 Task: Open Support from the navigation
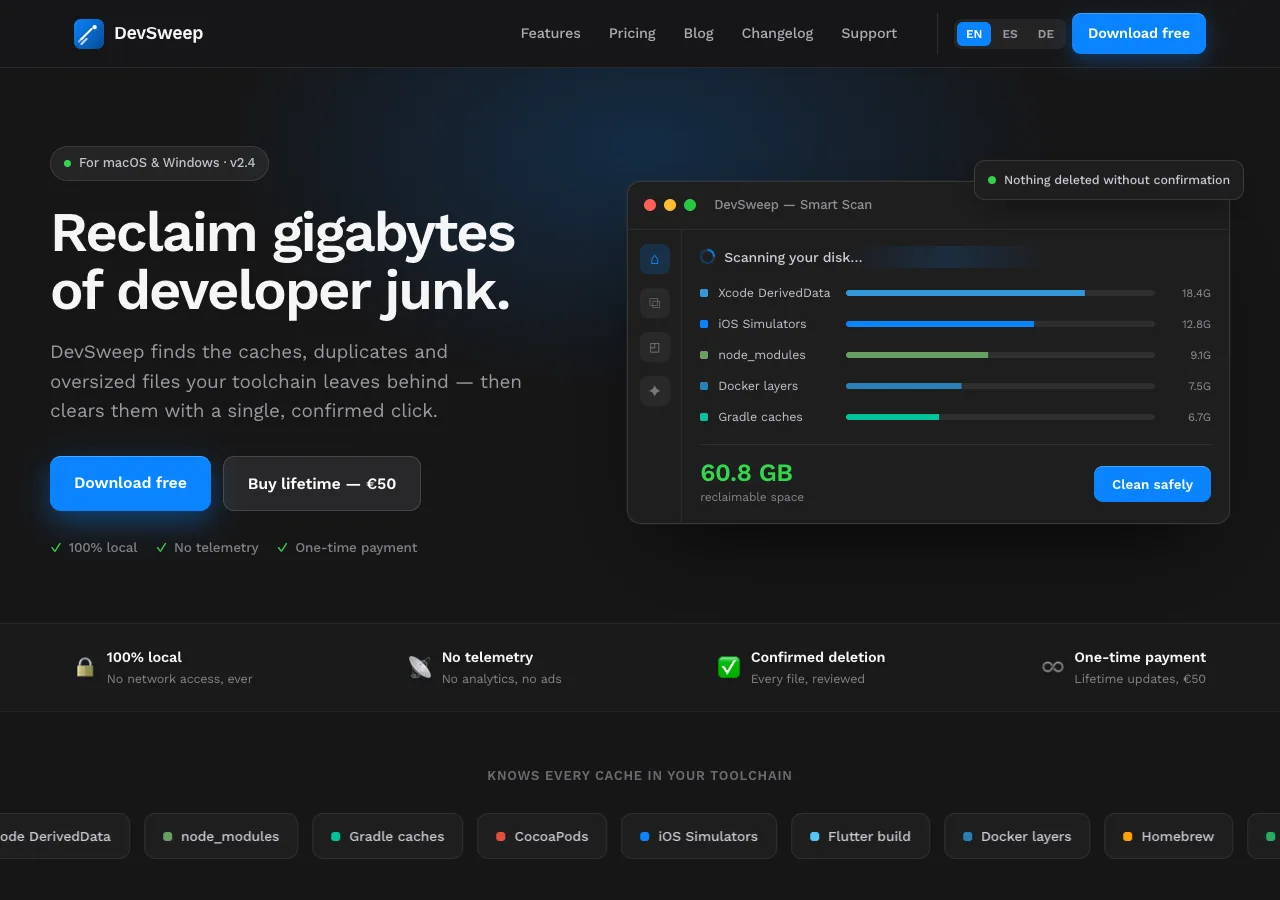[869, 33]
